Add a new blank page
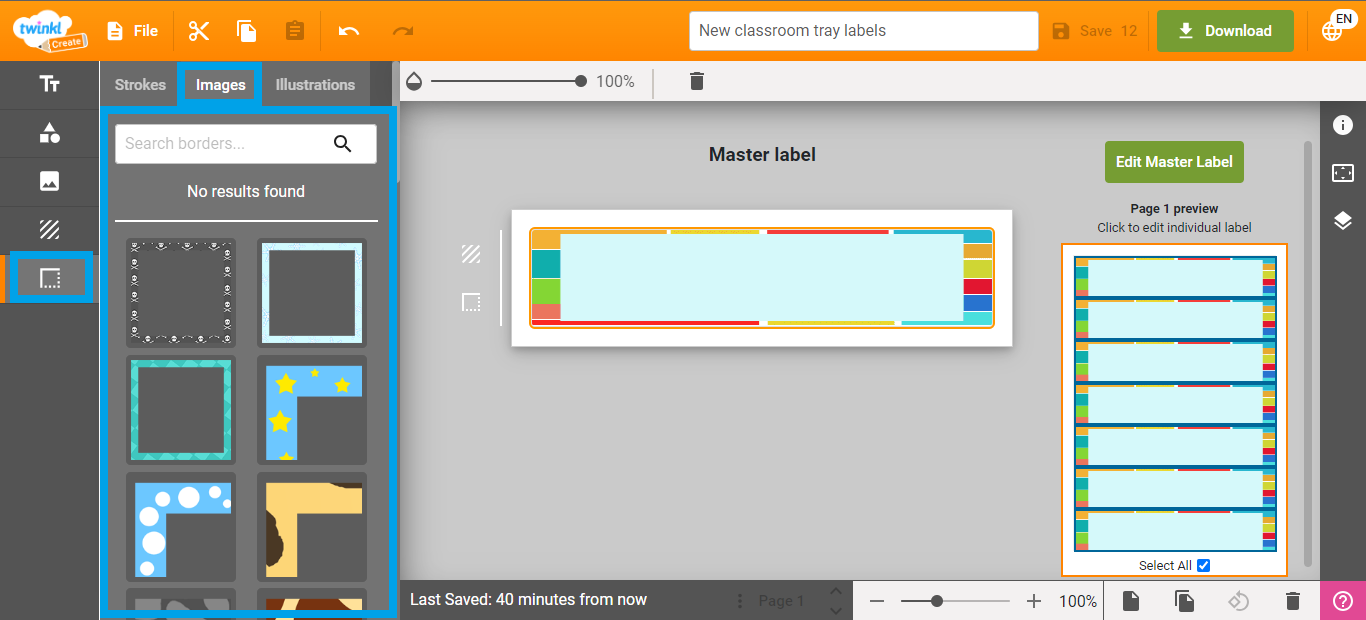Image resolution: width=1366 pixels, height=620 pixels. 1130,601
